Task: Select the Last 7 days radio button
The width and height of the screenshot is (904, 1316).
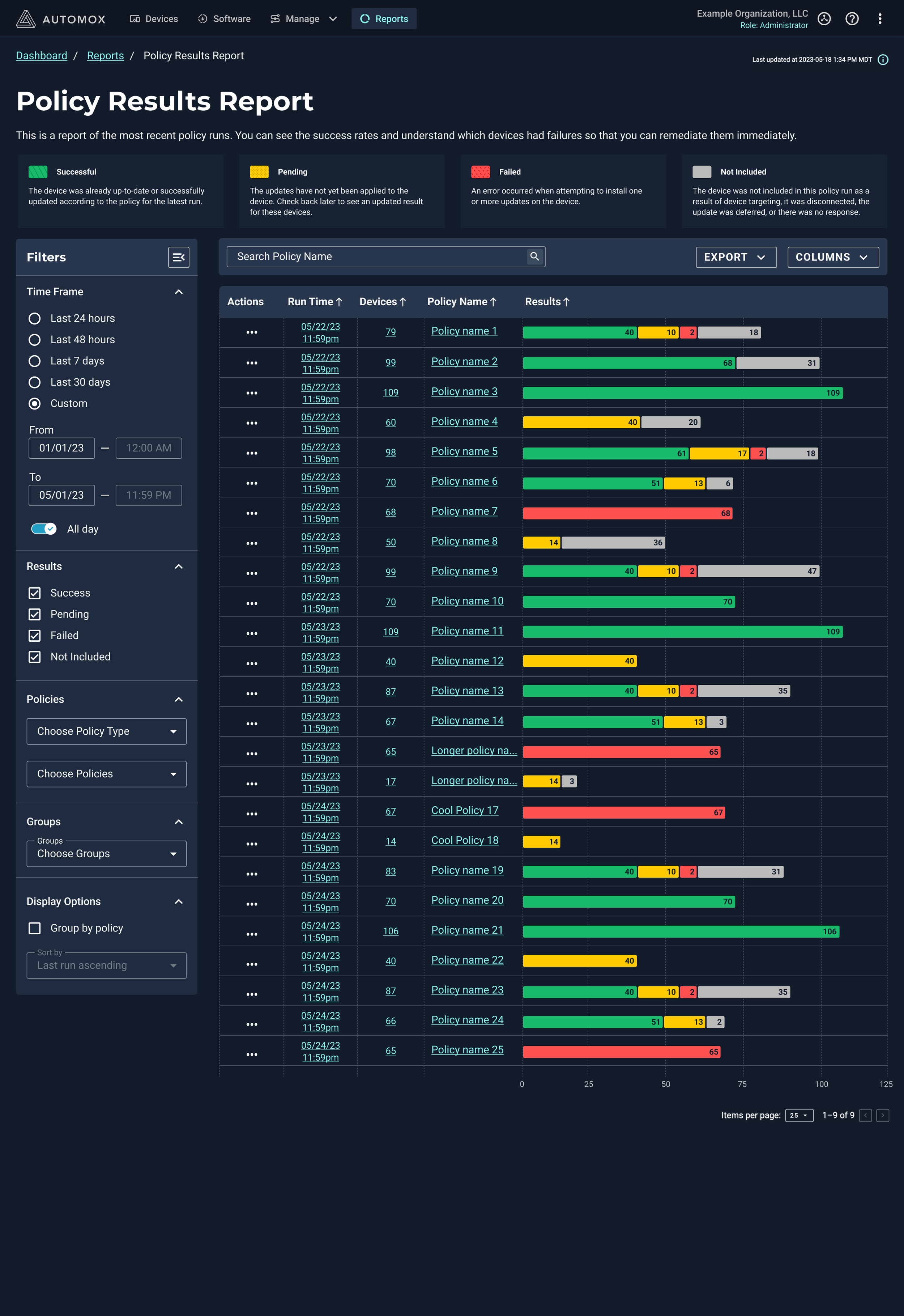Action: 35,361
